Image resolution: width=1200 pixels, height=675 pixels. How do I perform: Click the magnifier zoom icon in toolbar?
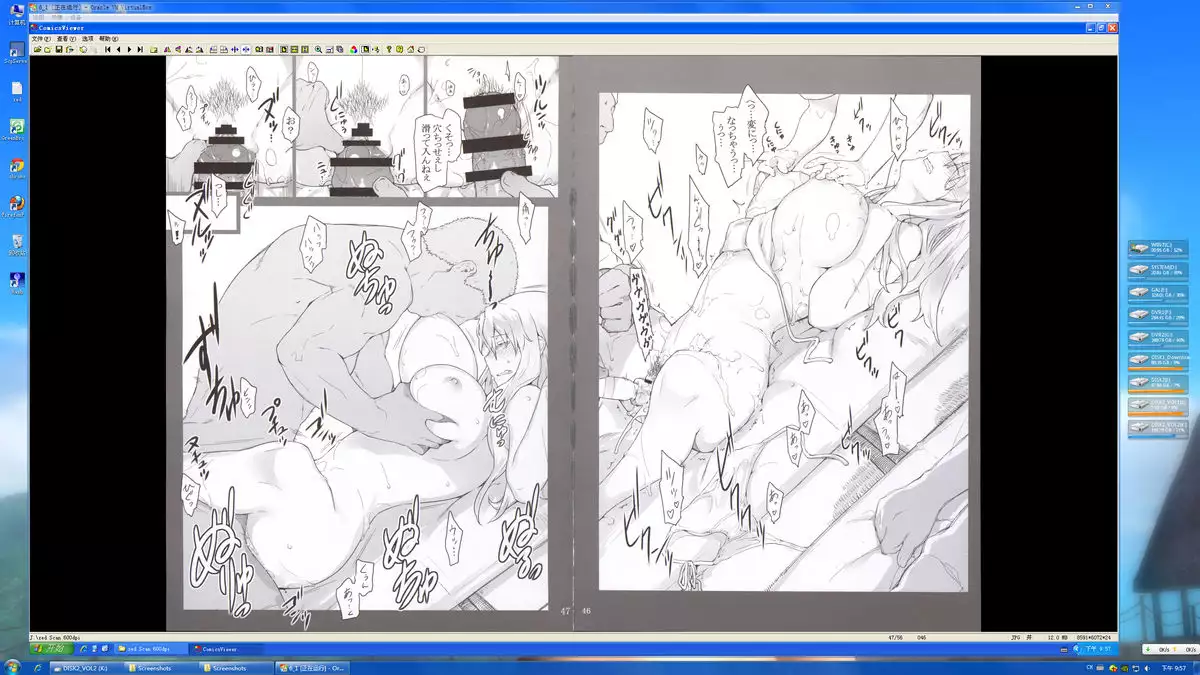tap(318, 48)
